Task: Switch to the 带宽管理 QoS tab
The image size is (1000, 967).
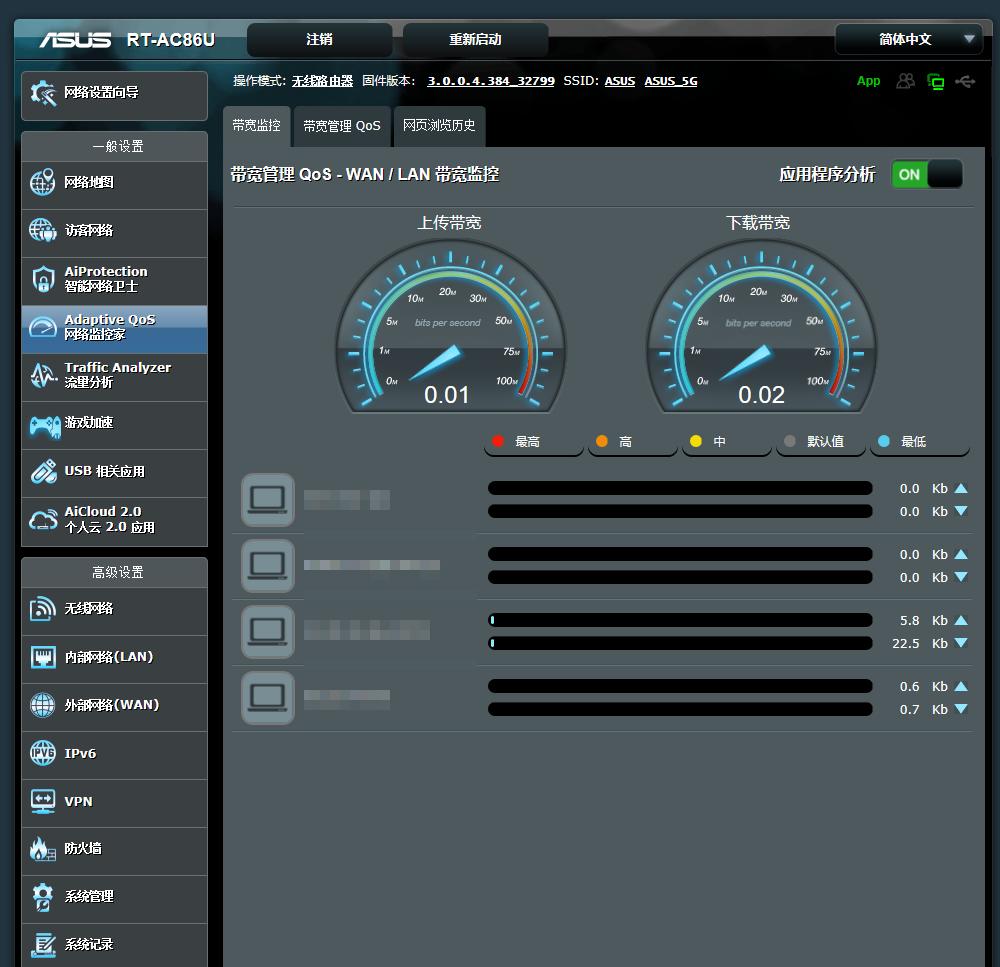Action: 342,126
